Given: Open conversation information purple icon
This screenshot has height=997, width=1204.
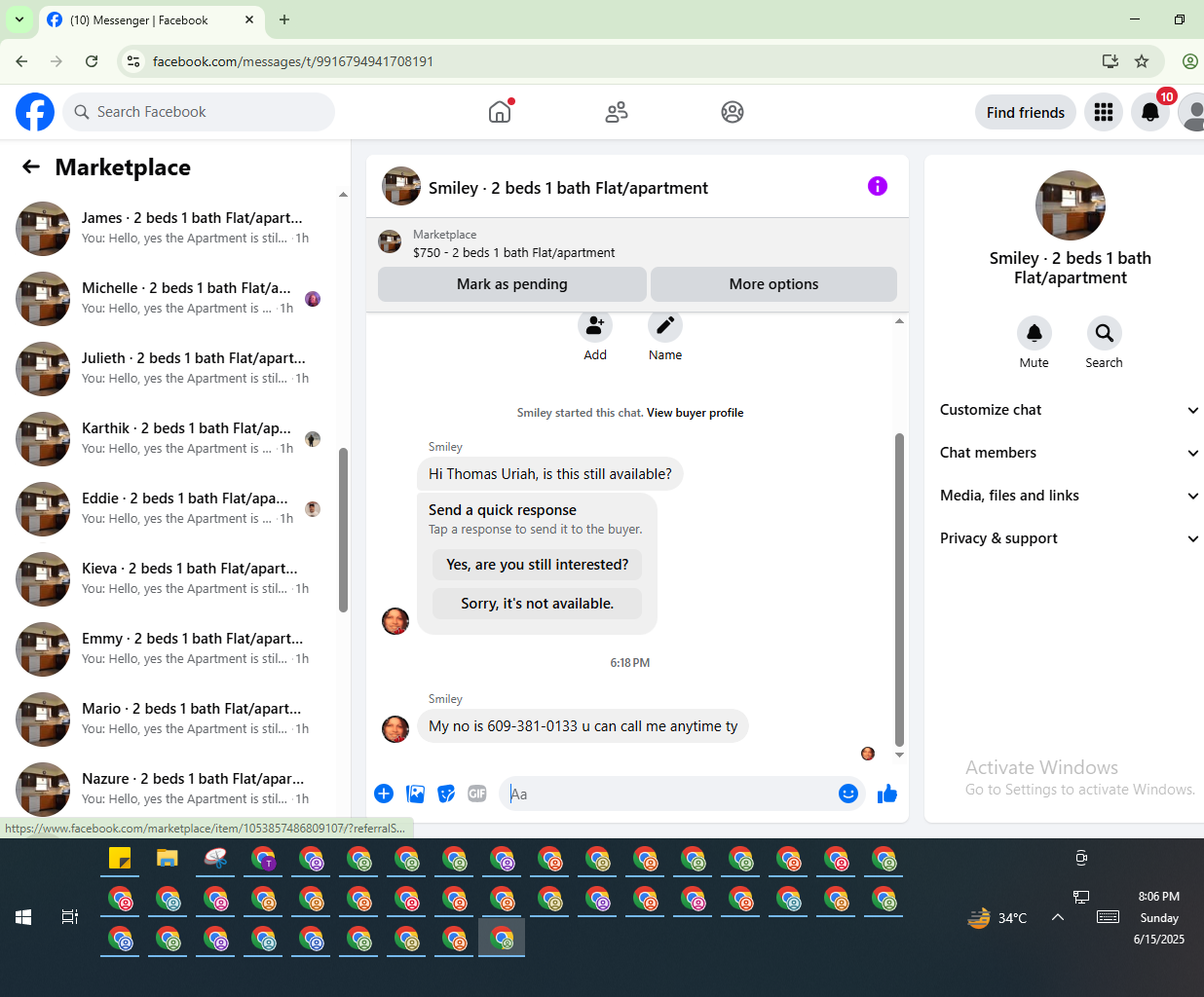Looking at the screenshot, I should tap(878, 186).
